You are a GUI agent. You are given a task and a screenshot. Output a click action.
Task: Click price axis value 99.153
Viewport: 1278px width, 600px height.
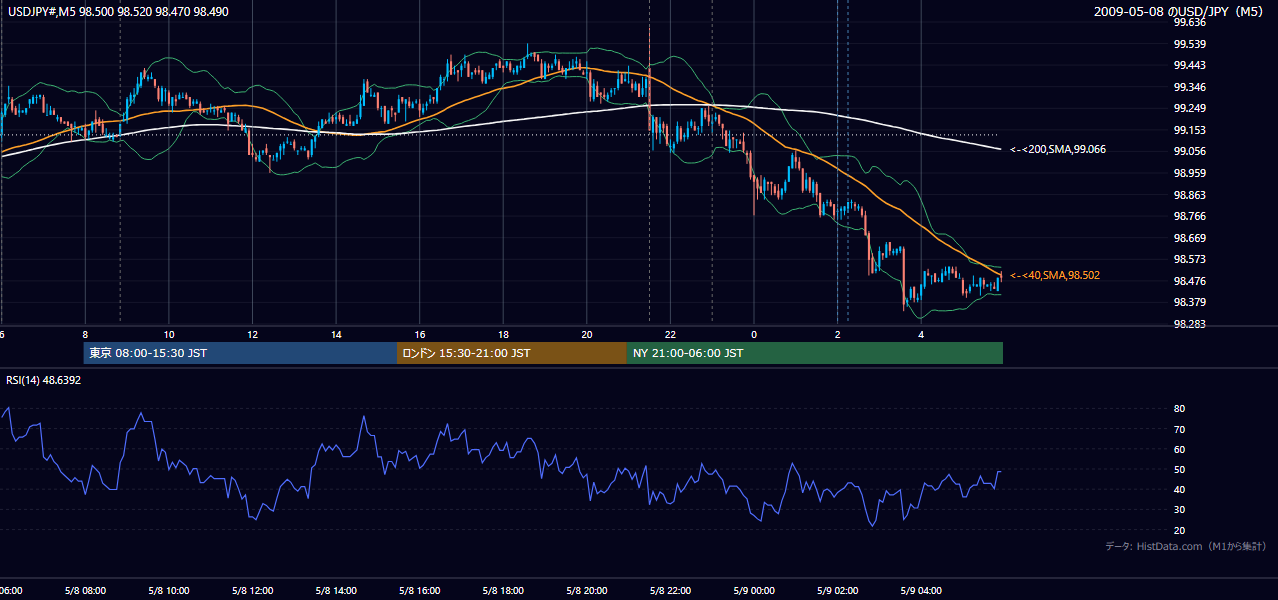(1189, 130)
